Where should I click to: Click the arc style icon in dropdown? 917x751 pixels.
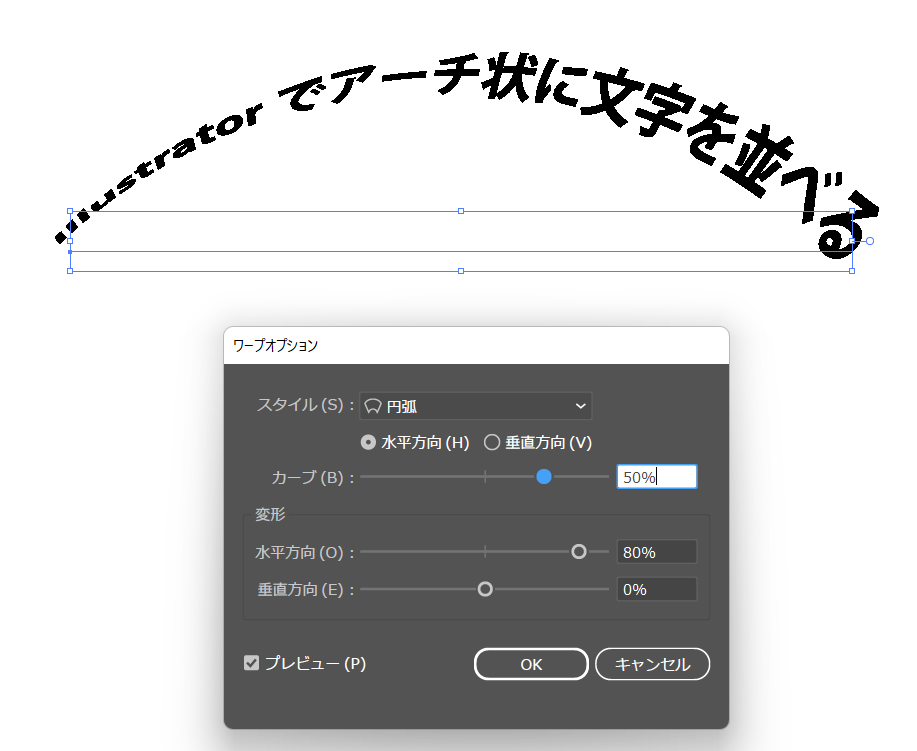pos(373,406)
